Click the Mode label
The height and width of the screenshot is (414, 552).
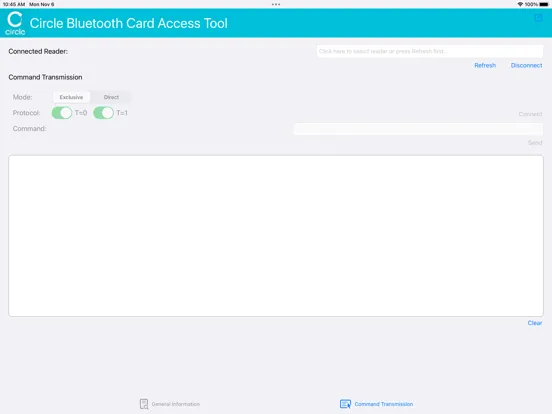[x=23, y=97]
